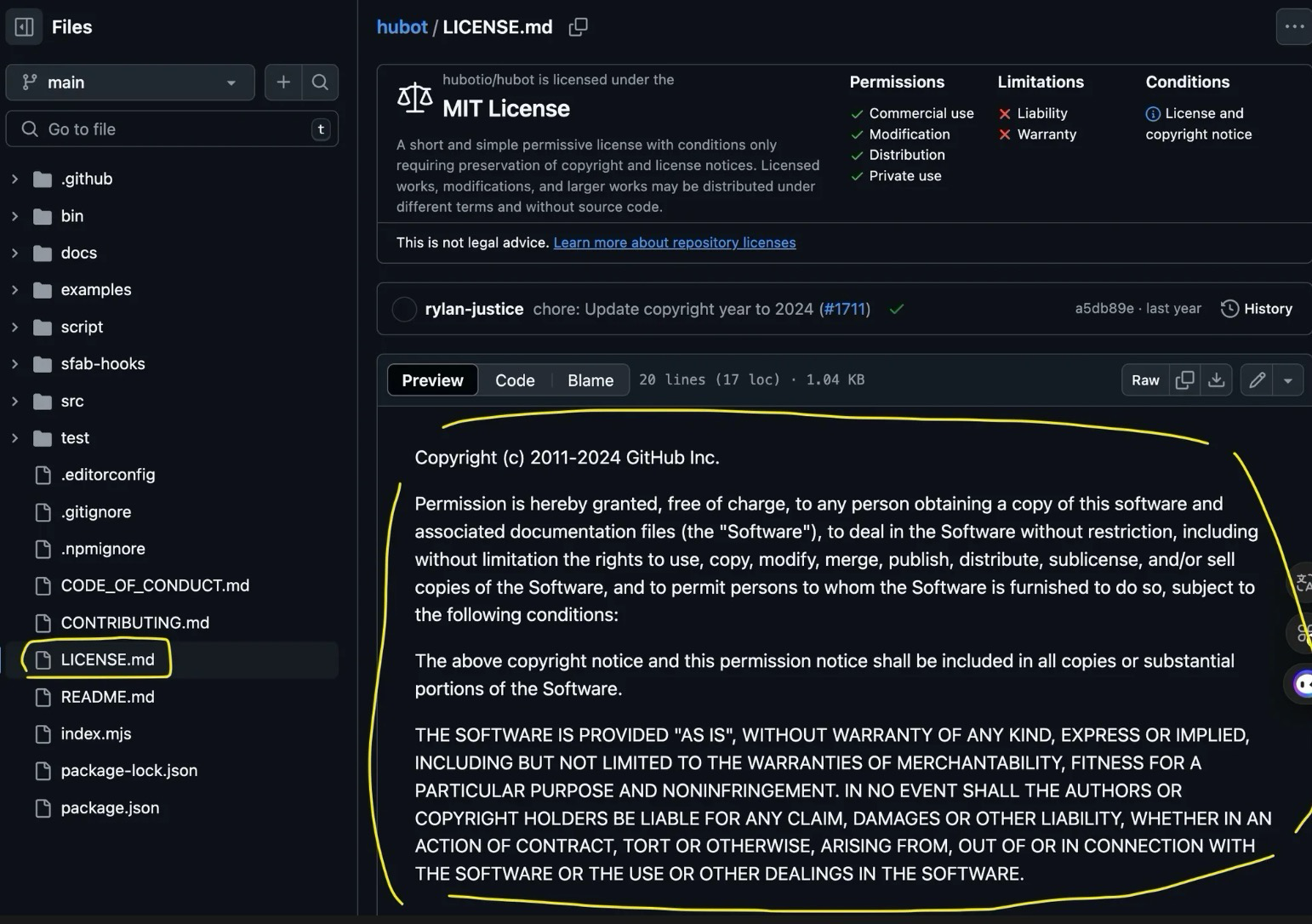Click the "20 lines (17 loc) · 1.04 KB" text
The height and width of the screenshot is (924, 1312).
752,380
